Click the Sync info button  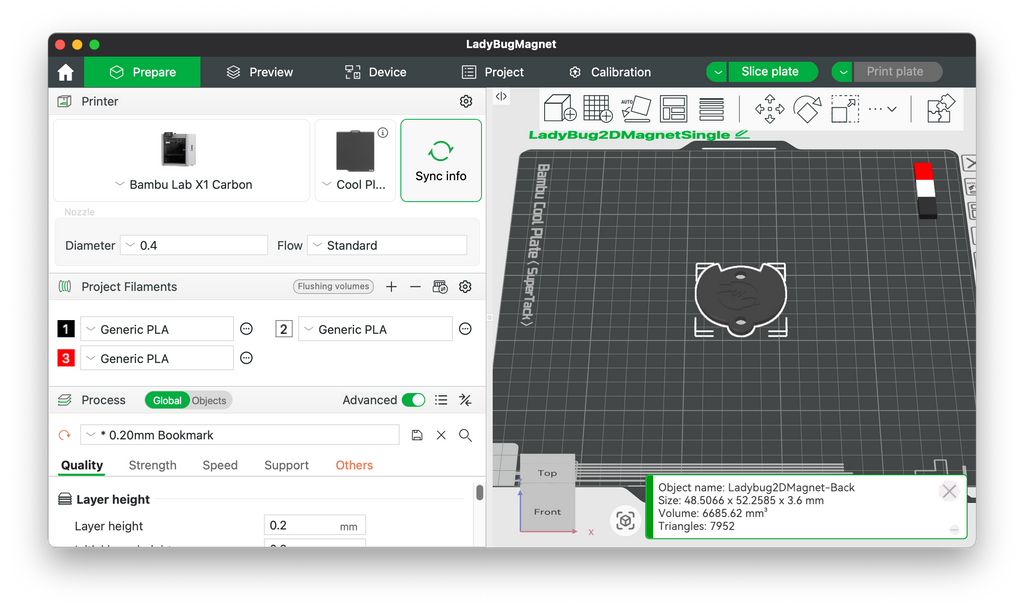click(x=441, y=161)
